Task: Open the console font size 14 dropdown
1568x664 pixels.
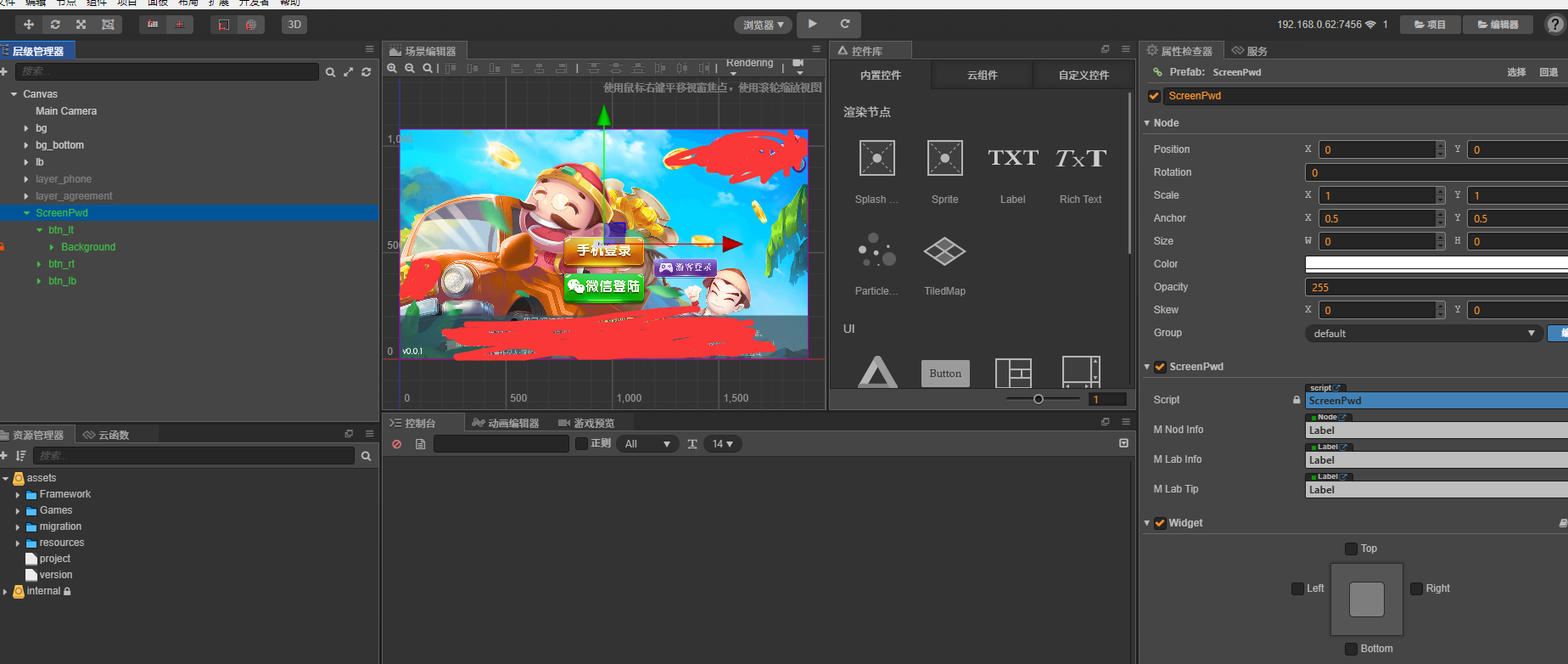Action: [x=723, y=444]
